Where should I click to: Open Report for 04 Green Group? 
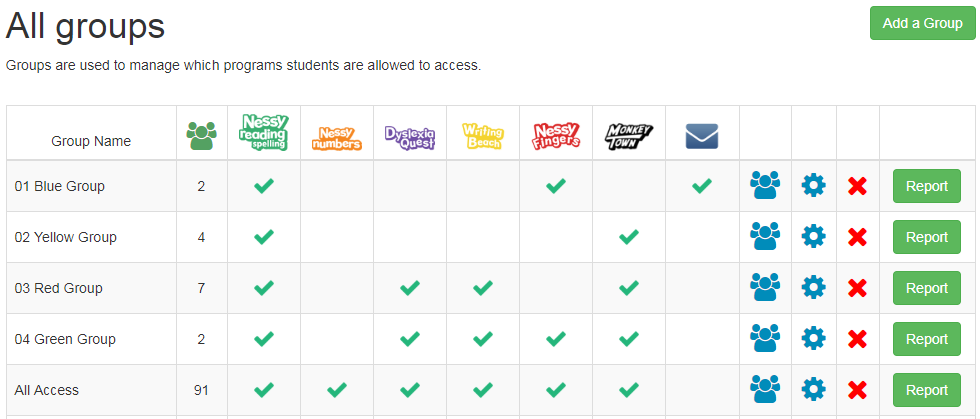pos(926,339)
